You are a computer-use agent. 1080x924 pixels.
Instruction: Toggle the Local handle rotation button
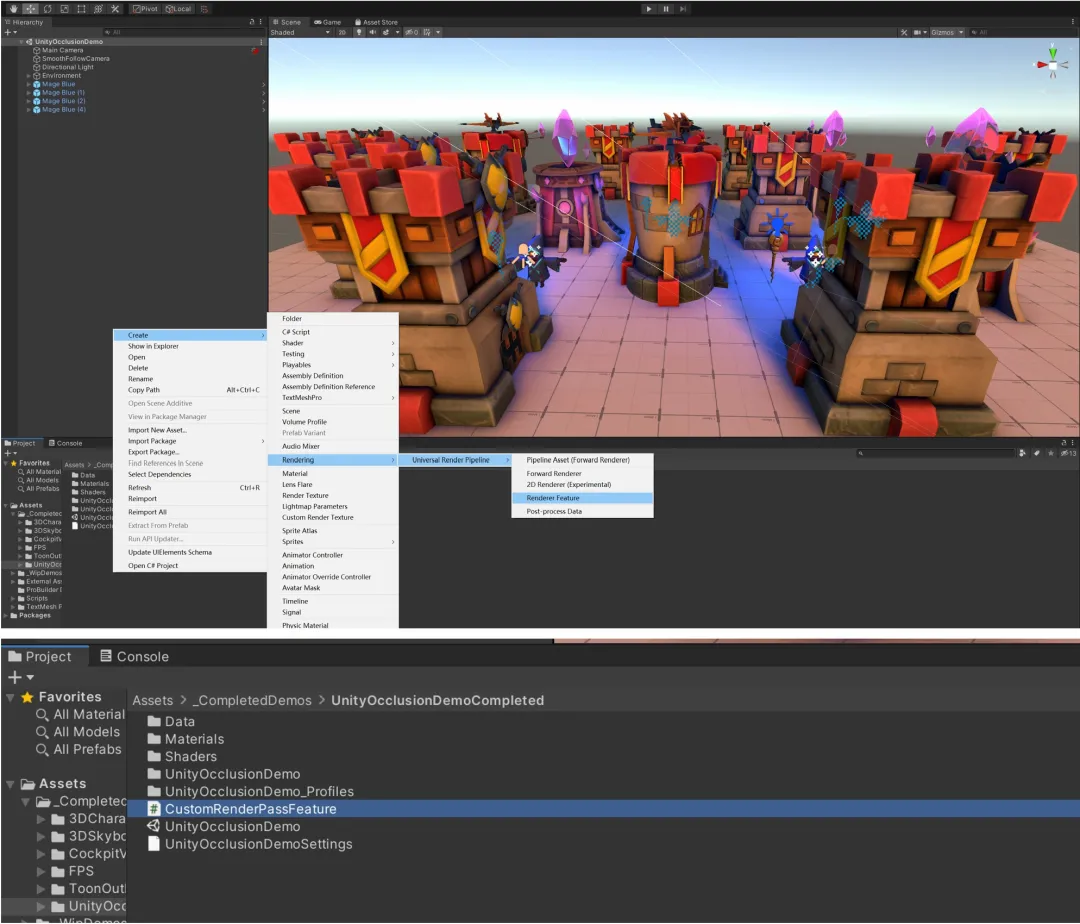tap(178, 9)
